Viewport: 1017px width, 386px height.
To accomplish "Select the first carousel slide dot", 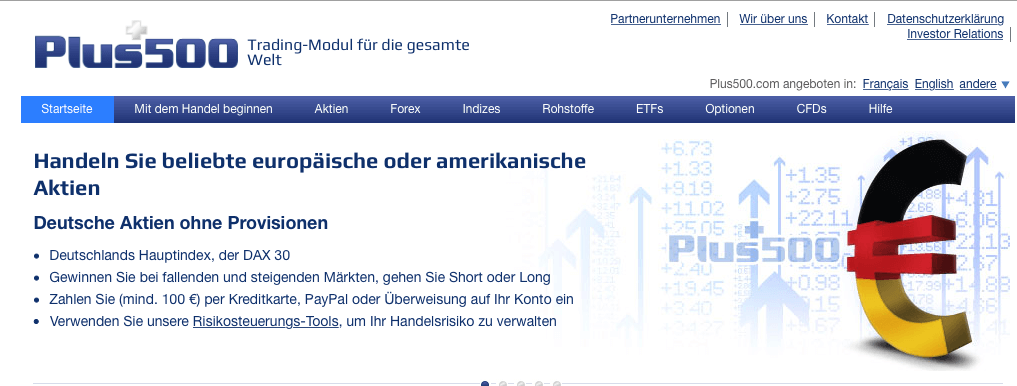I will [485, 384].
